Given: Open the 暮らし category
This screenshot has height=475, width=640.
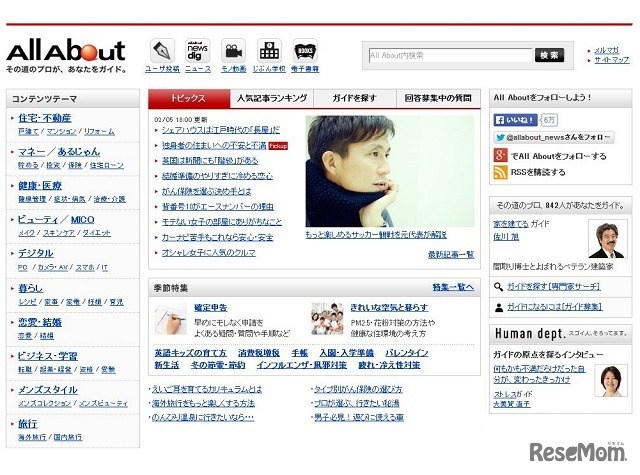Looking at the screenshot, I should coord(31,289).
